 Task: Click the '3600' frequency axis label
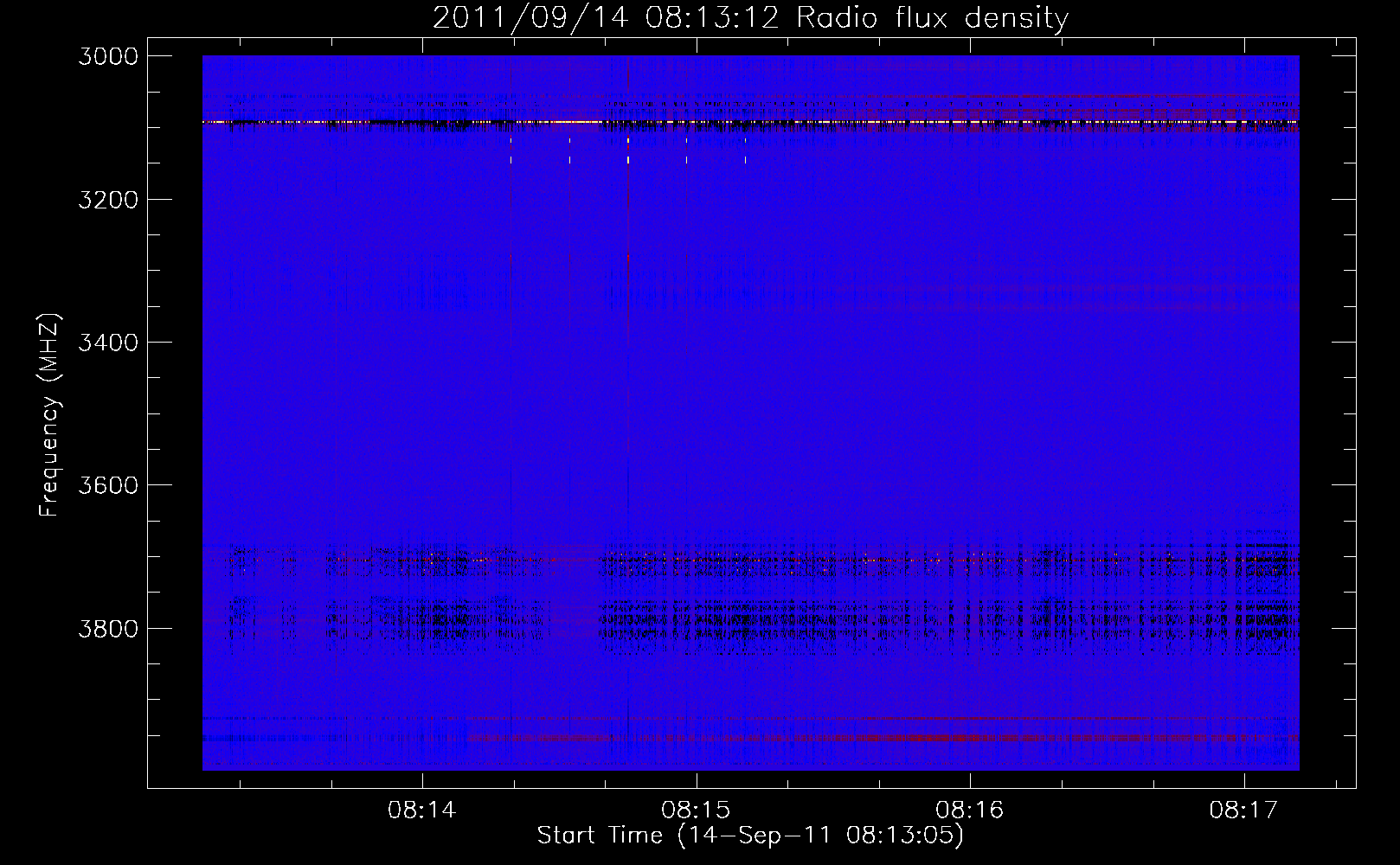[x=108, y=485]
